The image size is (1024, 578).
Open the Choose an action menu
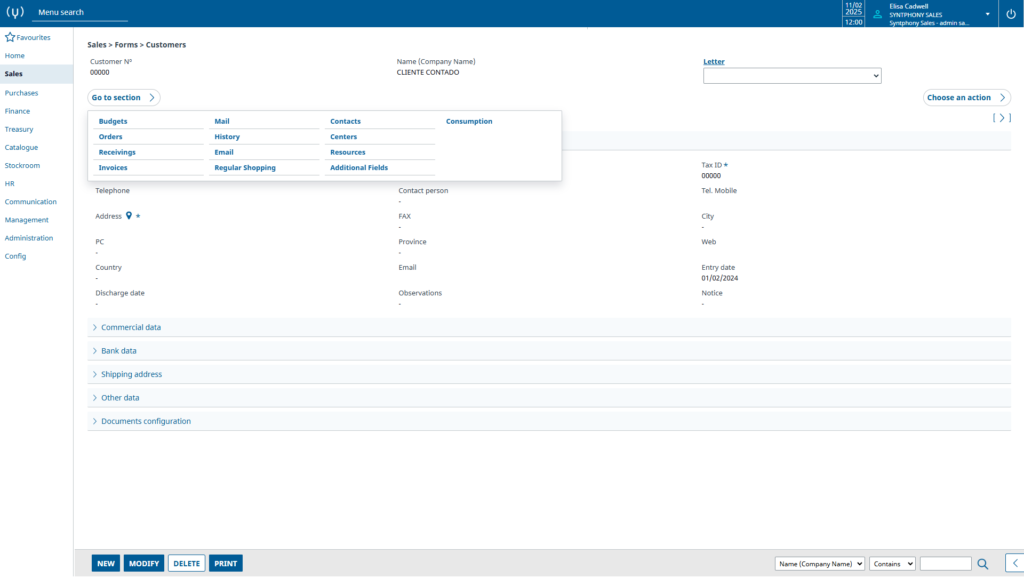click(x=967, y=97)
